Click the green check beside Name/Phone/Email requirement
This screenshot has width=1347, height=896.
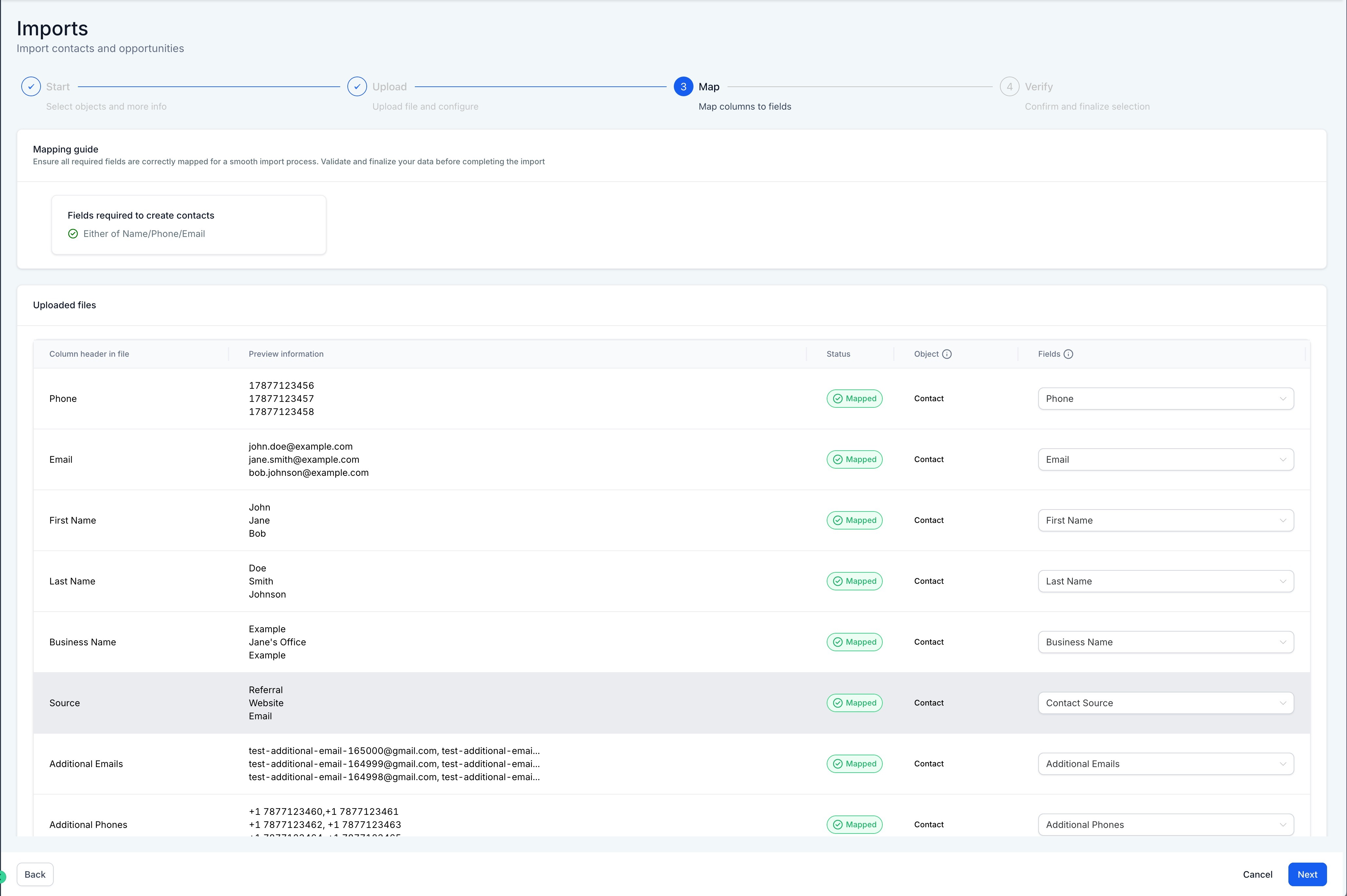click(73, 234)
